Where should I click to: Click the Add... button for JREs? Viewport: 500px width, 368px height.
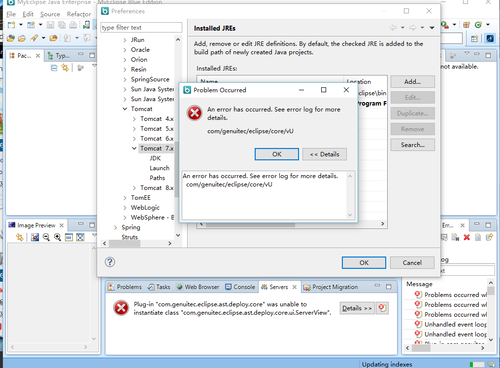[x=412, y=82]
